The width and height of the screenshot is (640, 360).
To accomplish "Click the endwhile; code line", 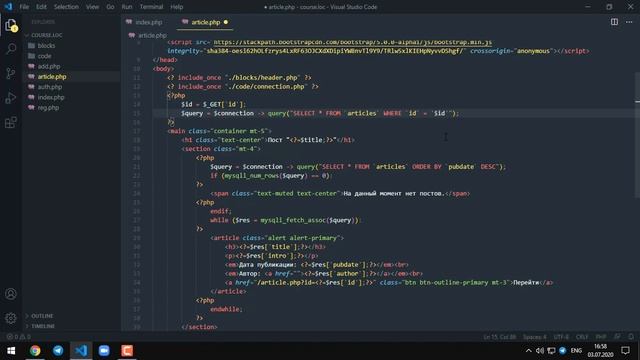I will (x=226, y=309).
